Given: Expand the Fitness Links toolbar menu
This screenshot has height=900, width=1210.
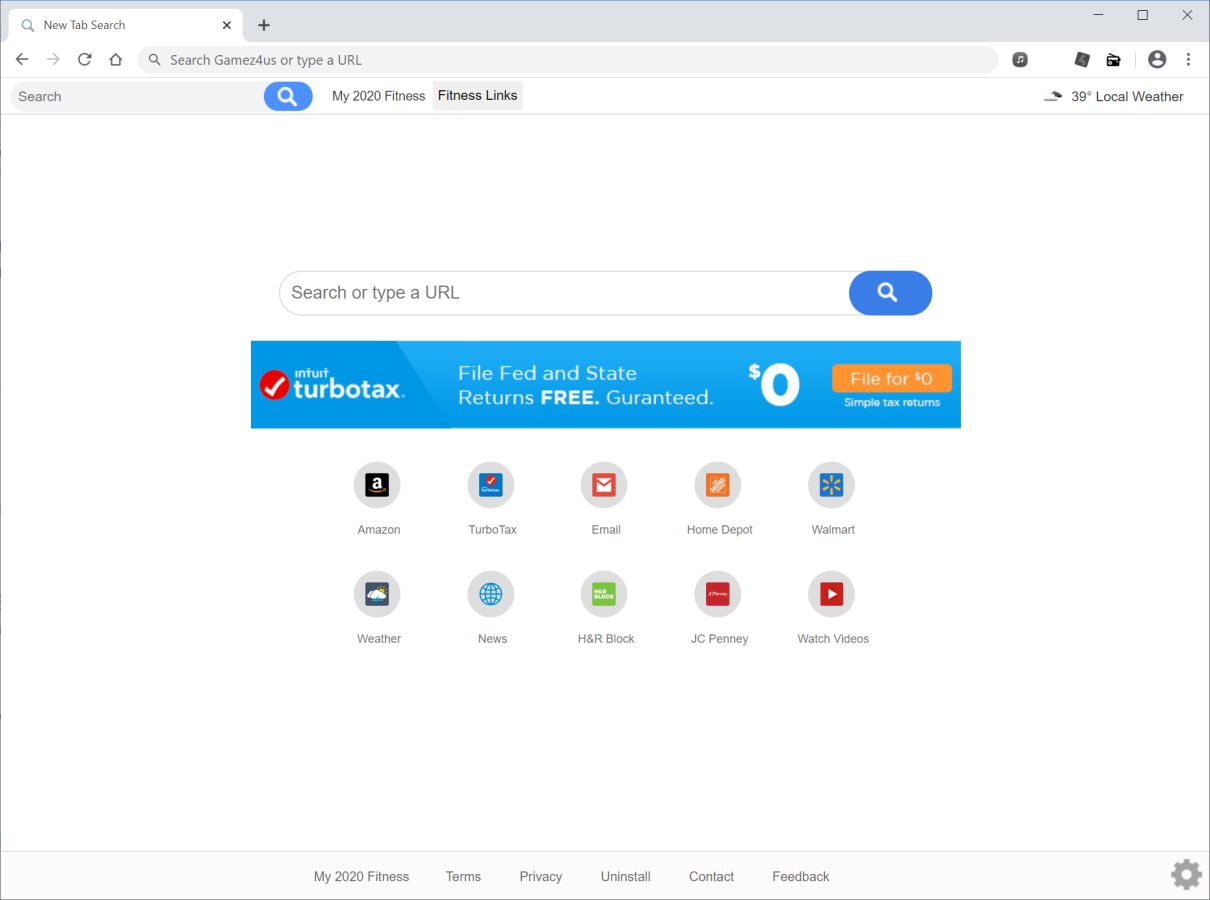Looking at the screenshot, I should click(477, 96).
